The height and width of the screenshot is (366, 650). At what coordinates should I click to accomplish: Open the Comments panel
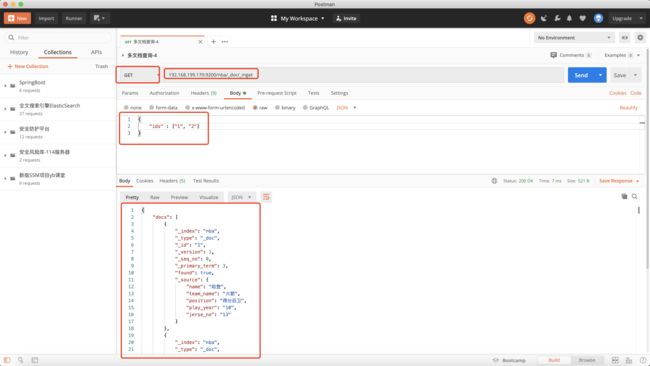[571, 55]
